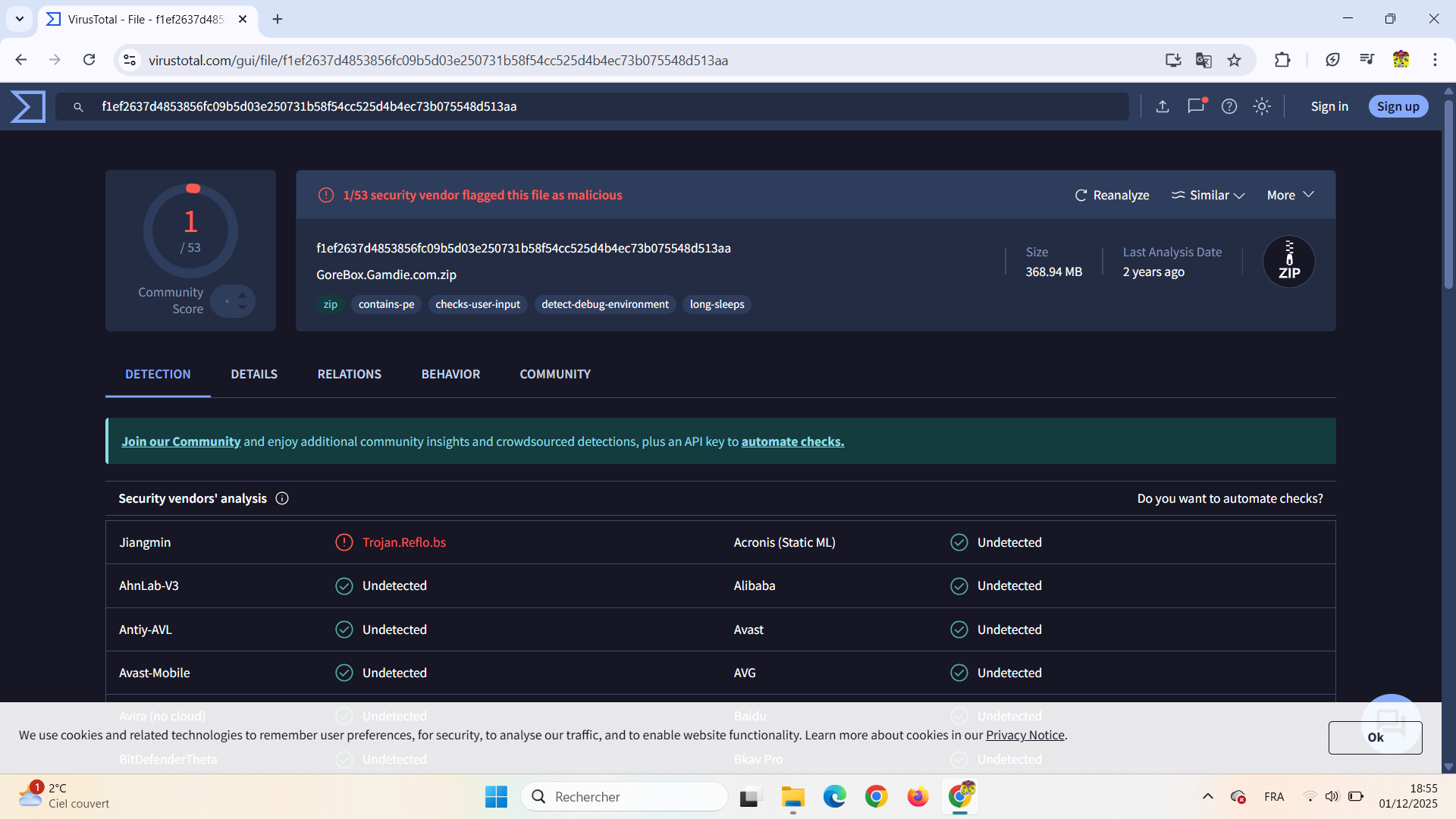Open the notifications chat icon
This screenshot has height=819, width=1456.
tap(1196, 106)
